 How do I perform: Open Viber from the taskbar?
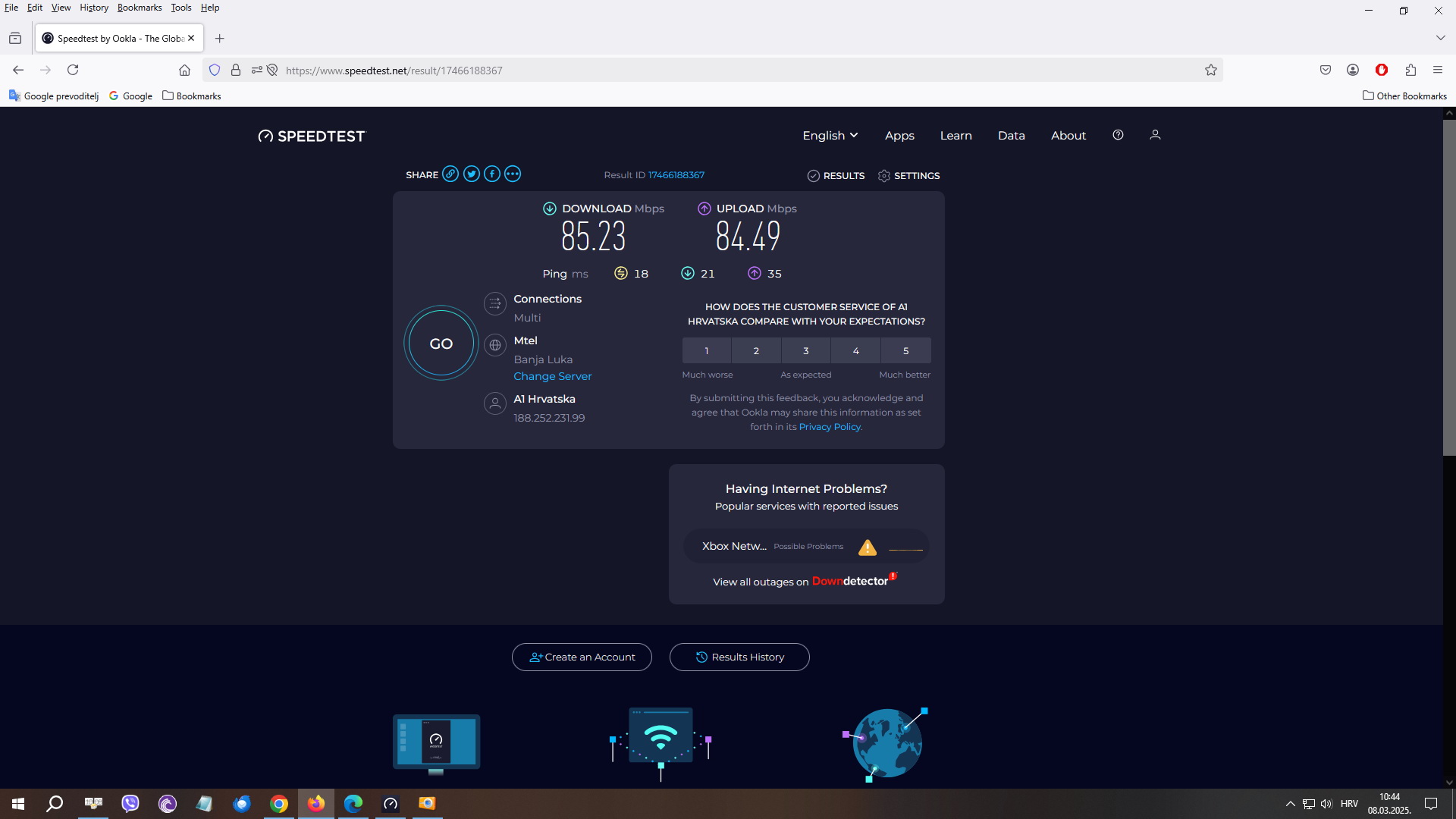click(x=130, y=803)
